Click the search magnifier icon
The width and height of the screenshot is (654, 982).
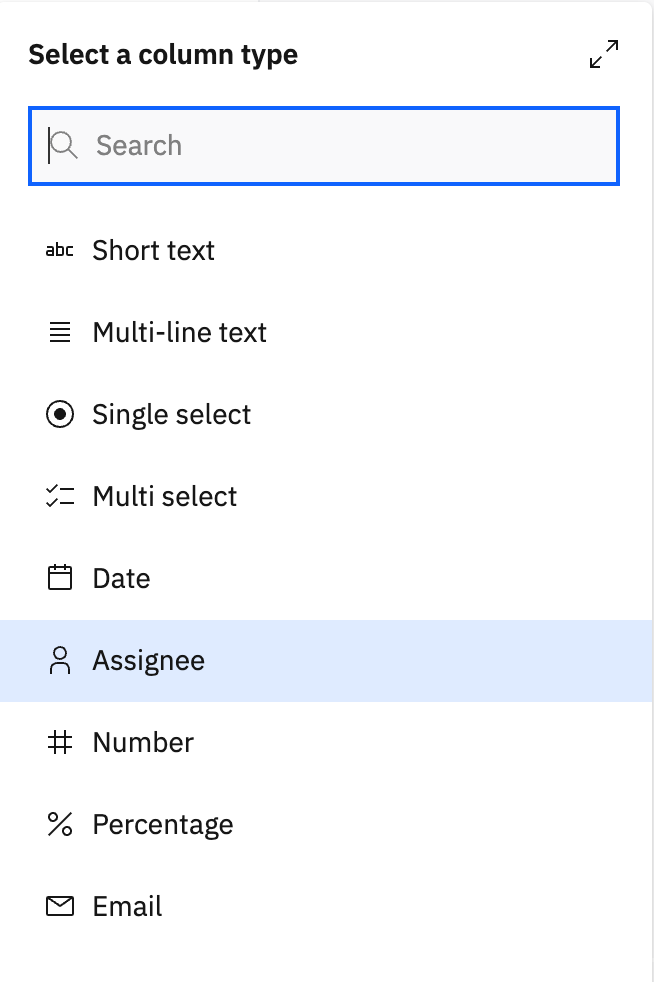point(64,146)
